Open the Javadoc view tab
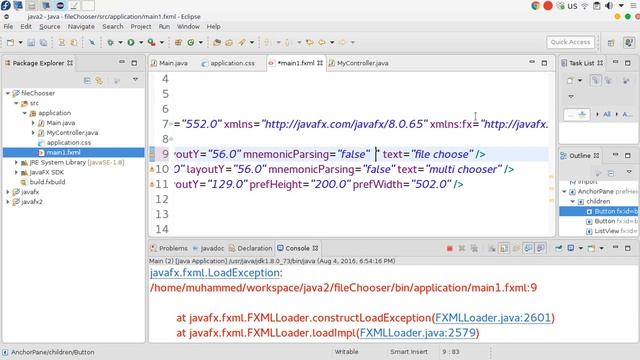 click(208, 248)
